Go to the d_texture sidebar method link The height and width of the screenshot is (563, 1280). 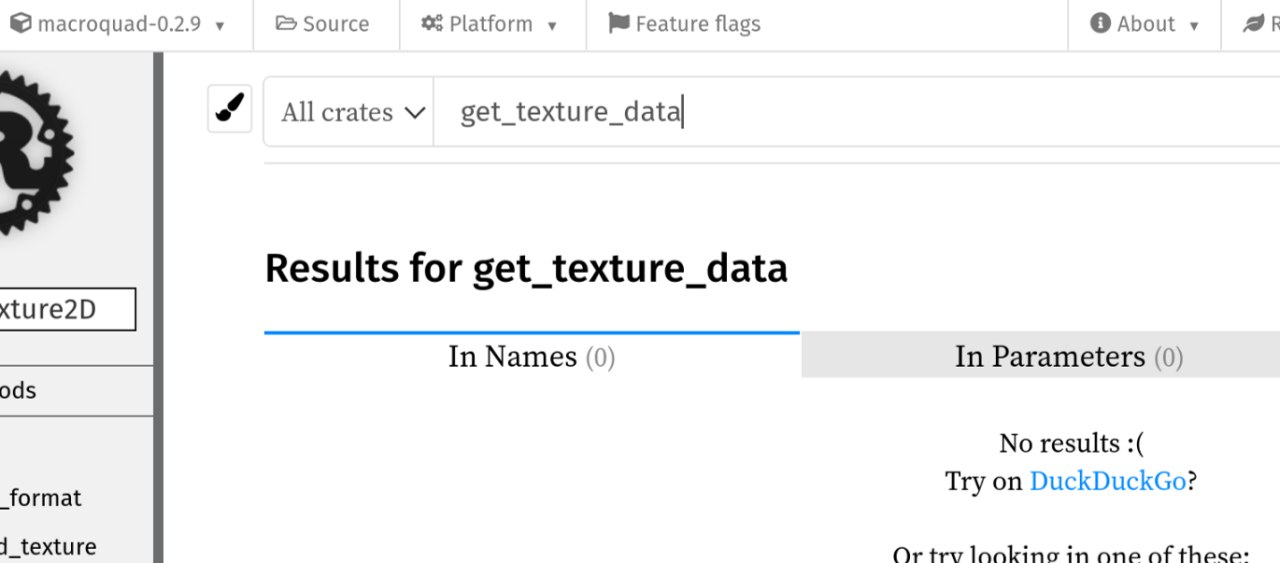[x=49, y=546]
